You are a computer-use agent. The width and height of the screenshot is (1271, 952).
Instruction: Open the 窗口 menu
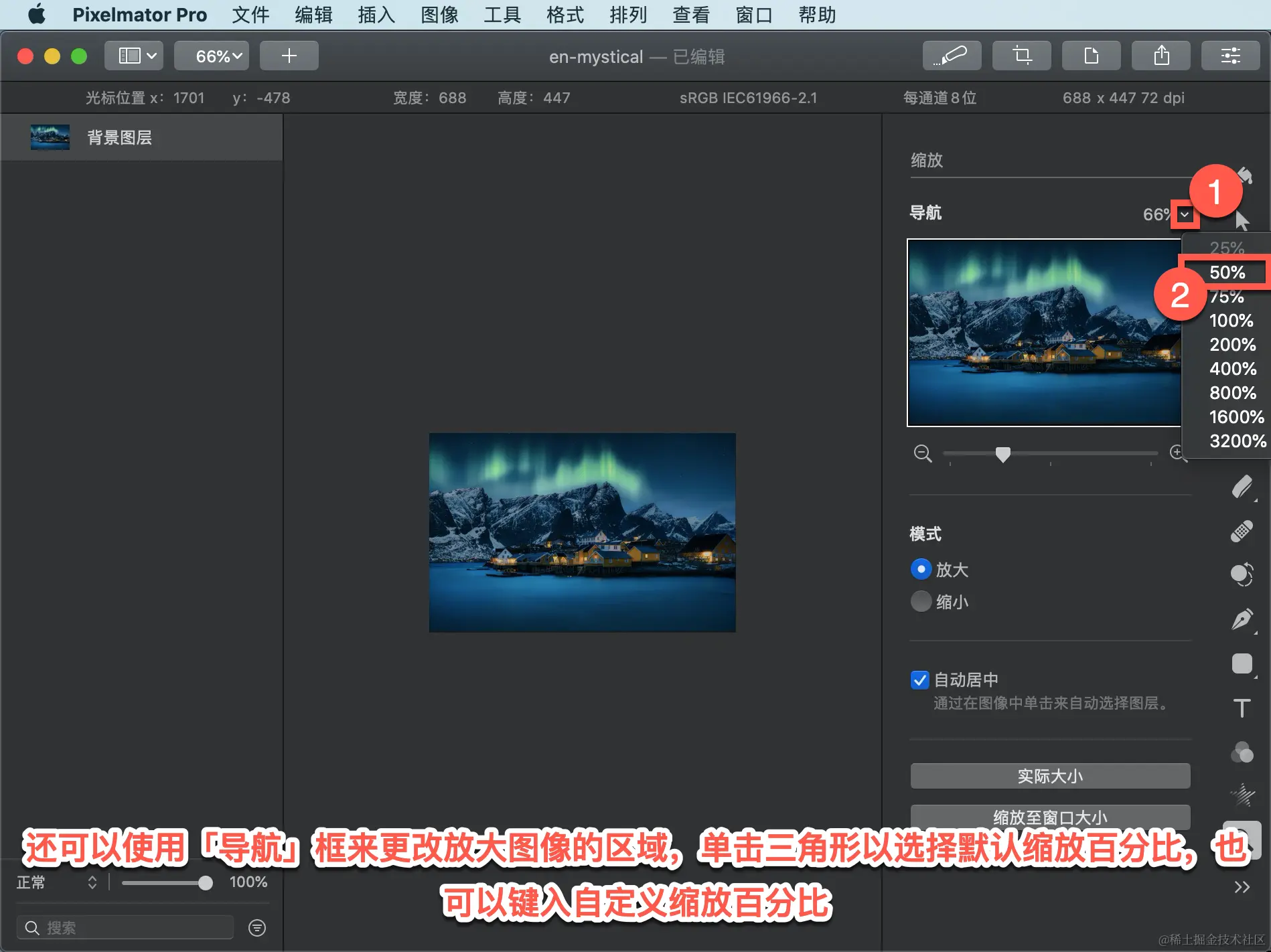click(x=754, y=15)
